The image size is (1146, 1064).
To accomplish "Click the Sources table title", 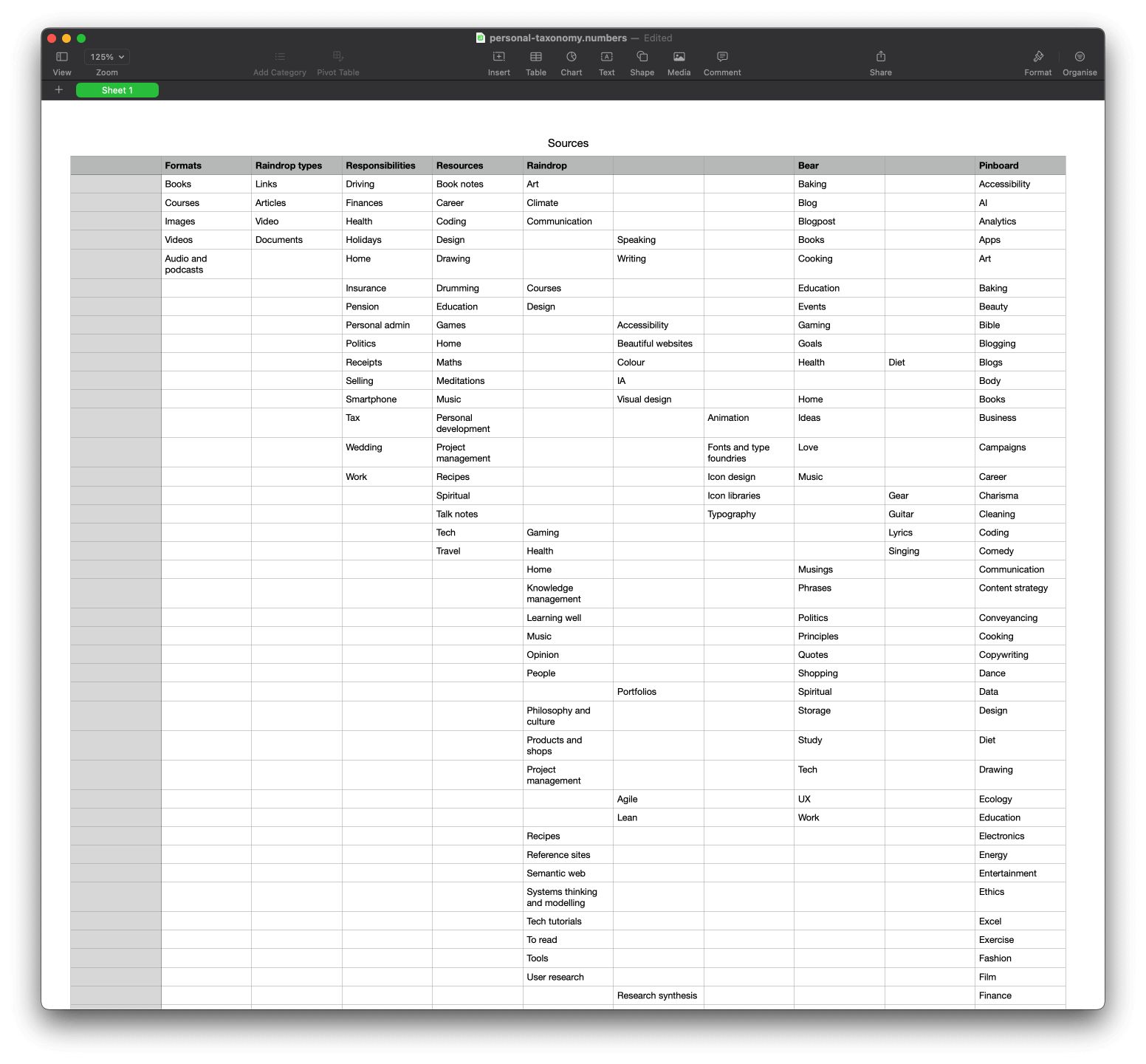I will tap(567, 143).
